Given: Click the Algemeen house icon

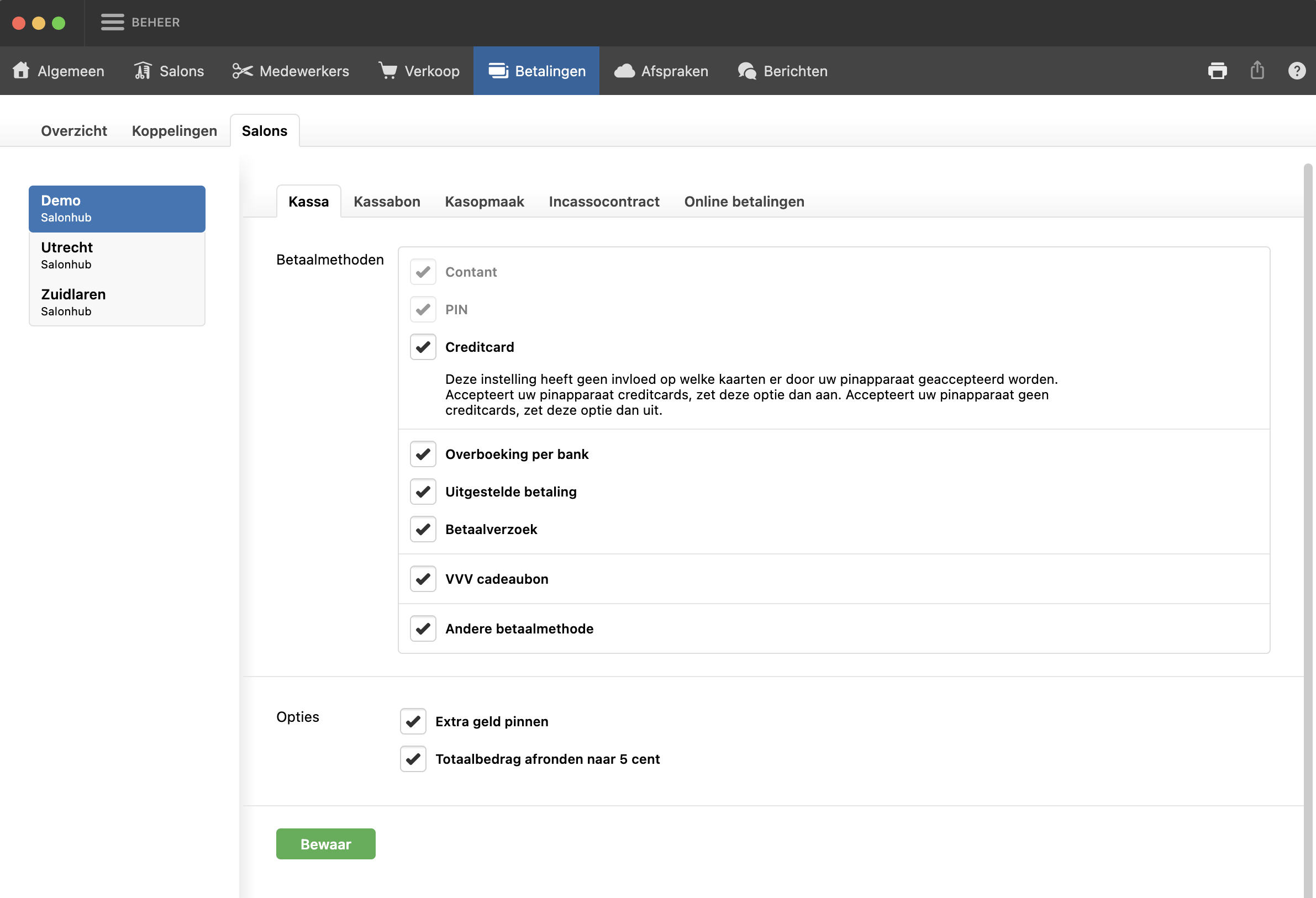Looking at the screenshot, I should (x=21, y=71).
